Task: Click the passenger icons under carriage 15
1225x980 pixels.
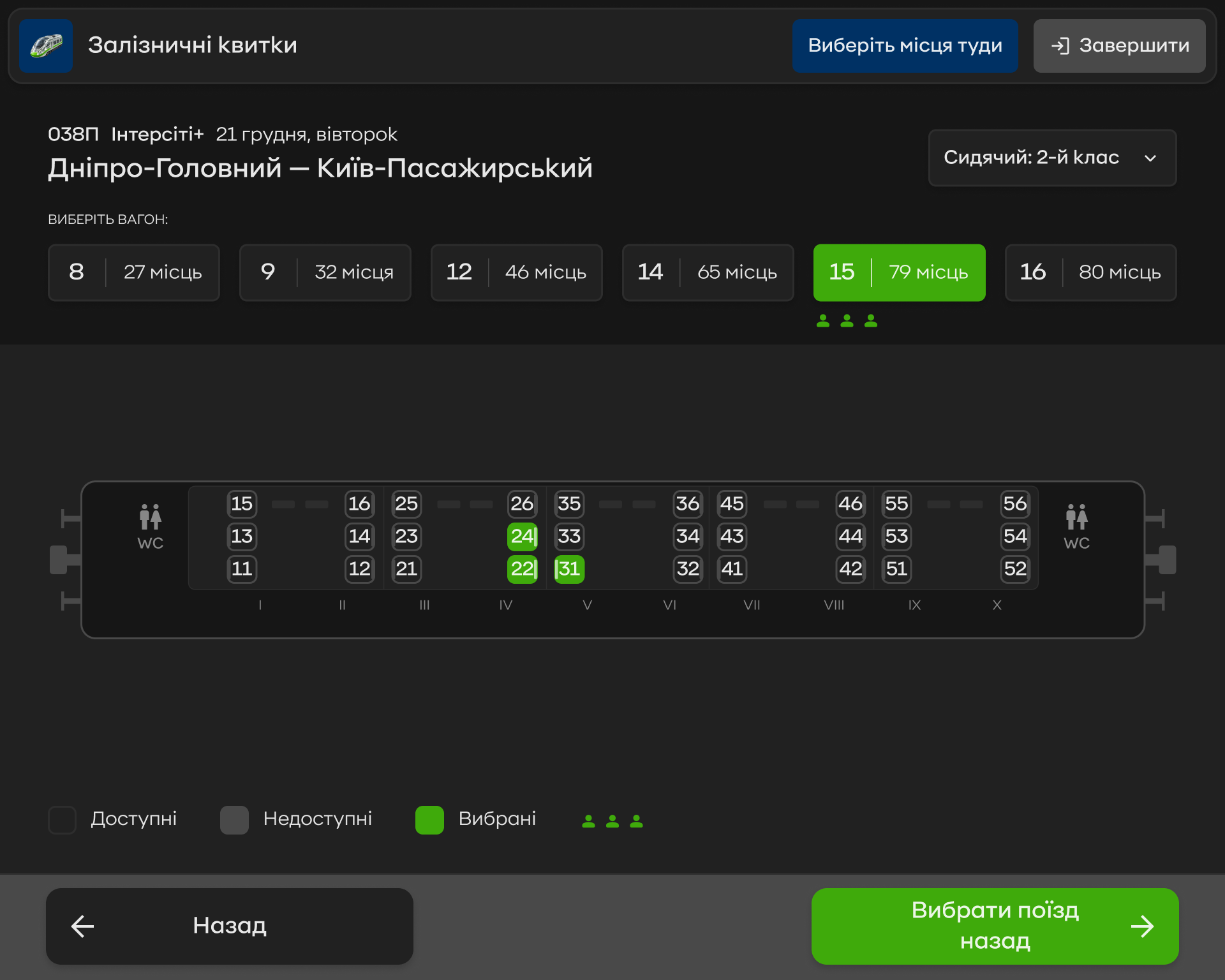Action: [x=847, y=321]
